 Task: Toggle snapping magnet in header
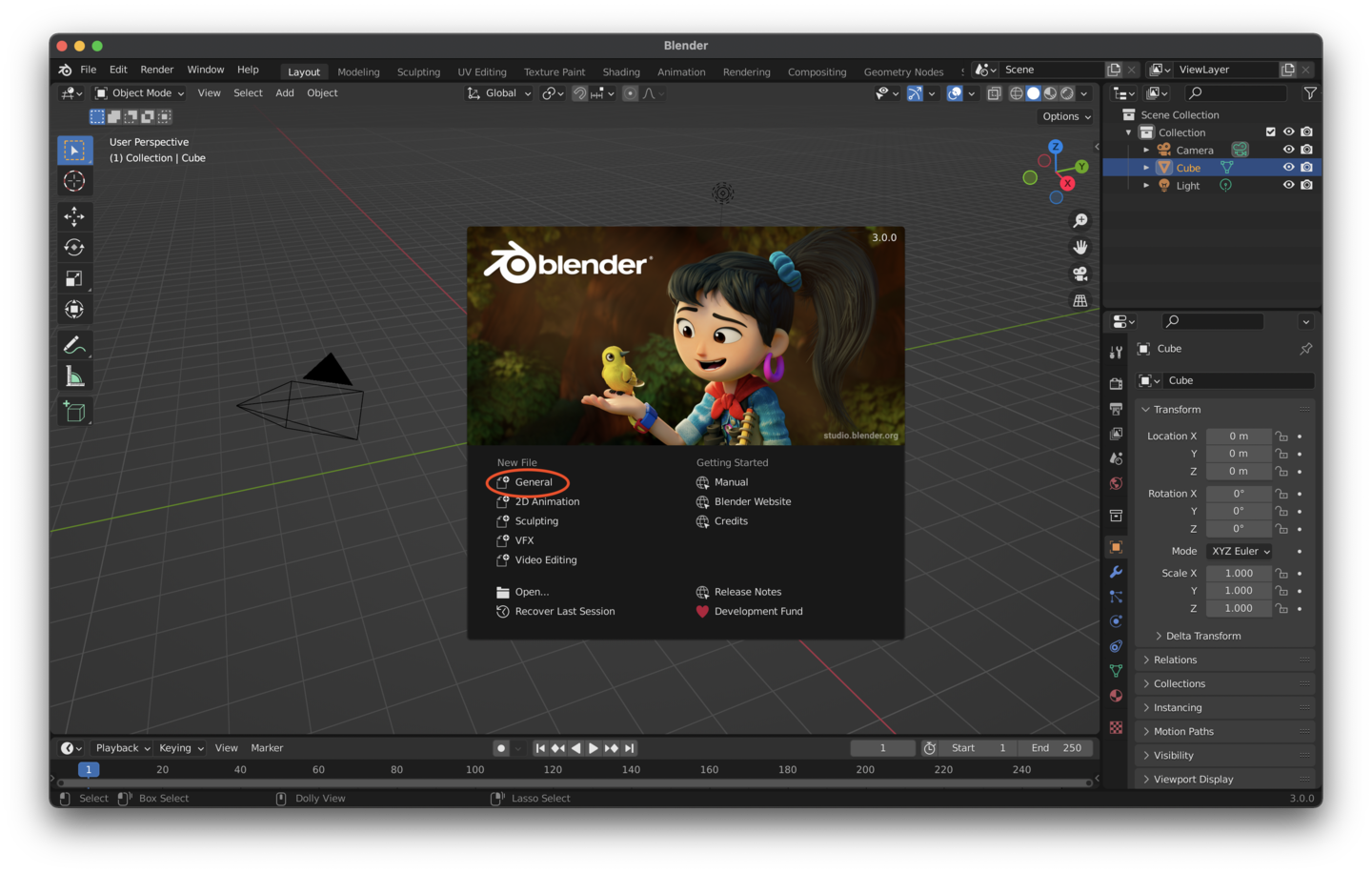coord(579,93)
